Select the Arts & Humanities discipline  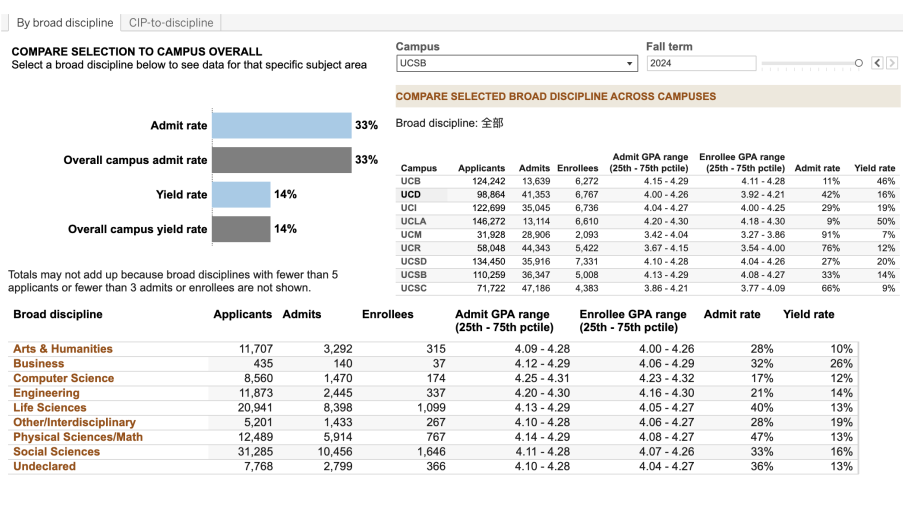pyautogui.click(x=63, y=349)
